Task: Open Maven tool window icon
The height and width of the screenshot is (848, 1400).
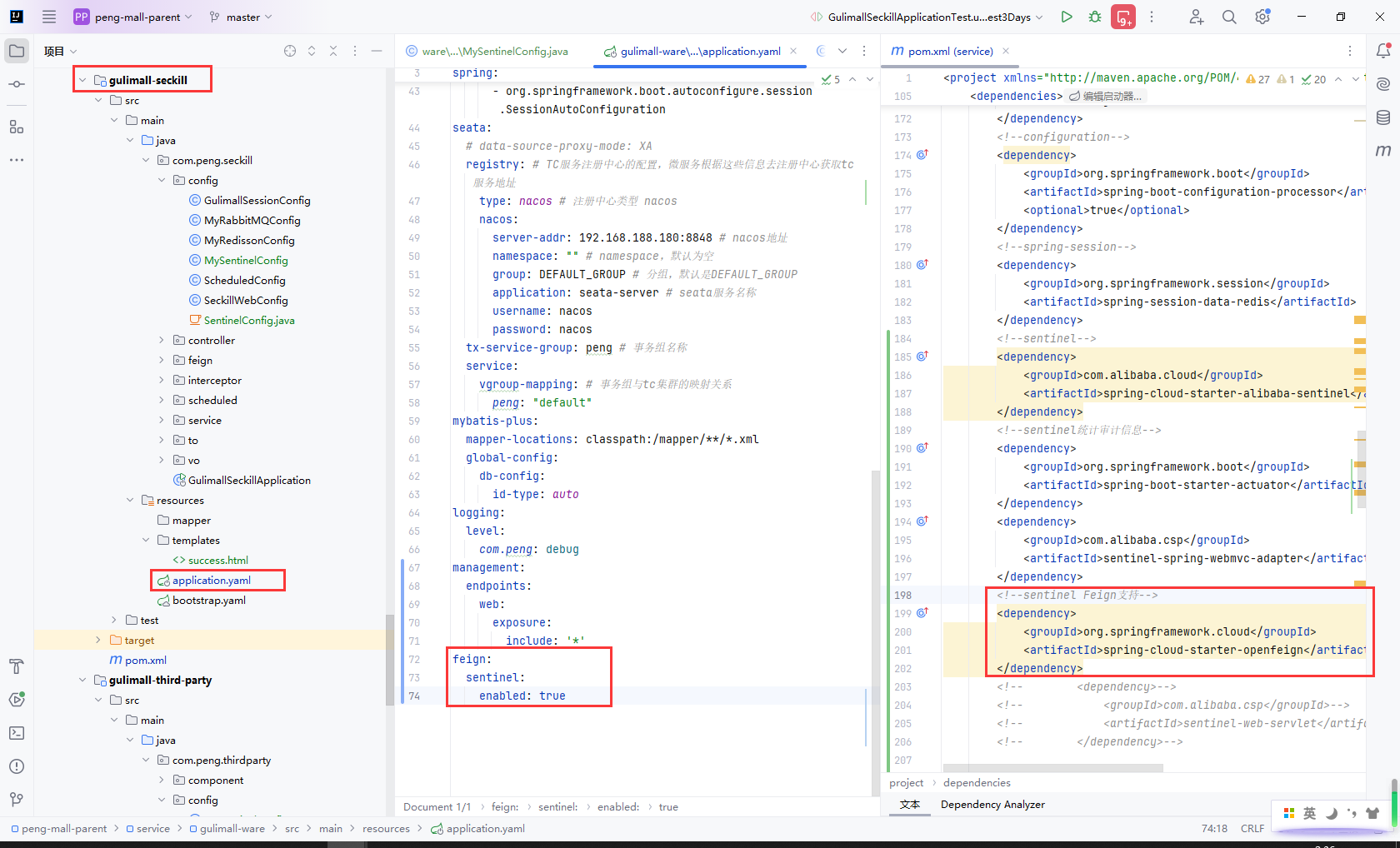Action: (x=1383, y=151)
